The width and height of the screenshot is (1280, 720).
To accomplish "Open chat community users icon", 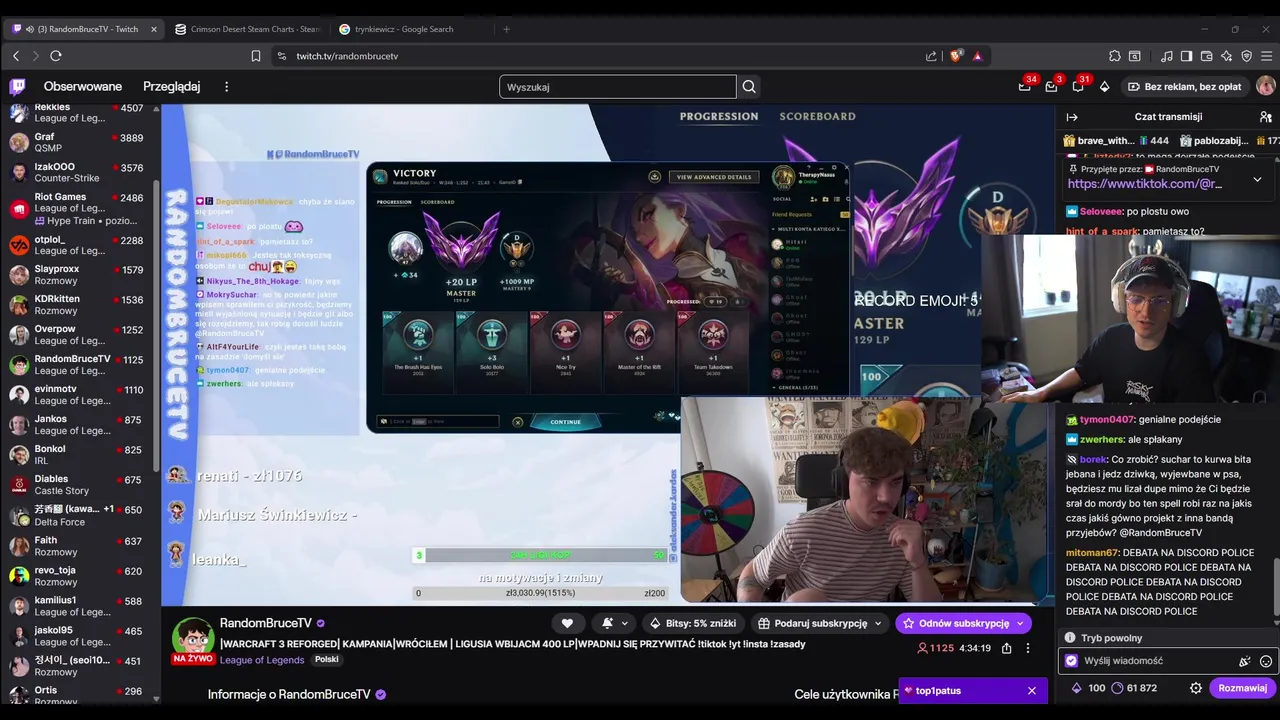I will click(x=1265, y=117).
